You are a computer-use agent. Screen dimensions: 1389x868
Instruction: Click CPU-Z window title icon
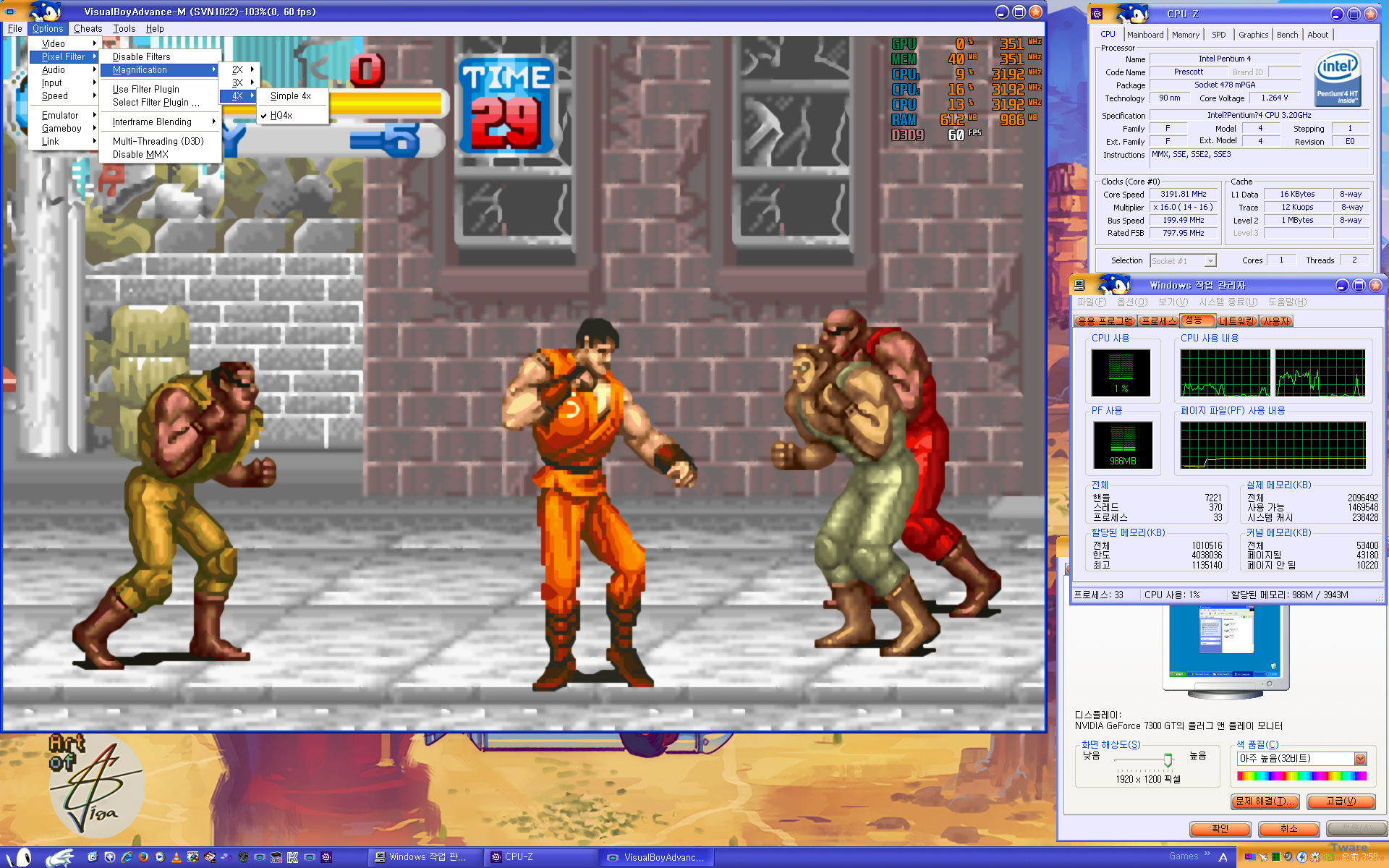[1097, 14]
